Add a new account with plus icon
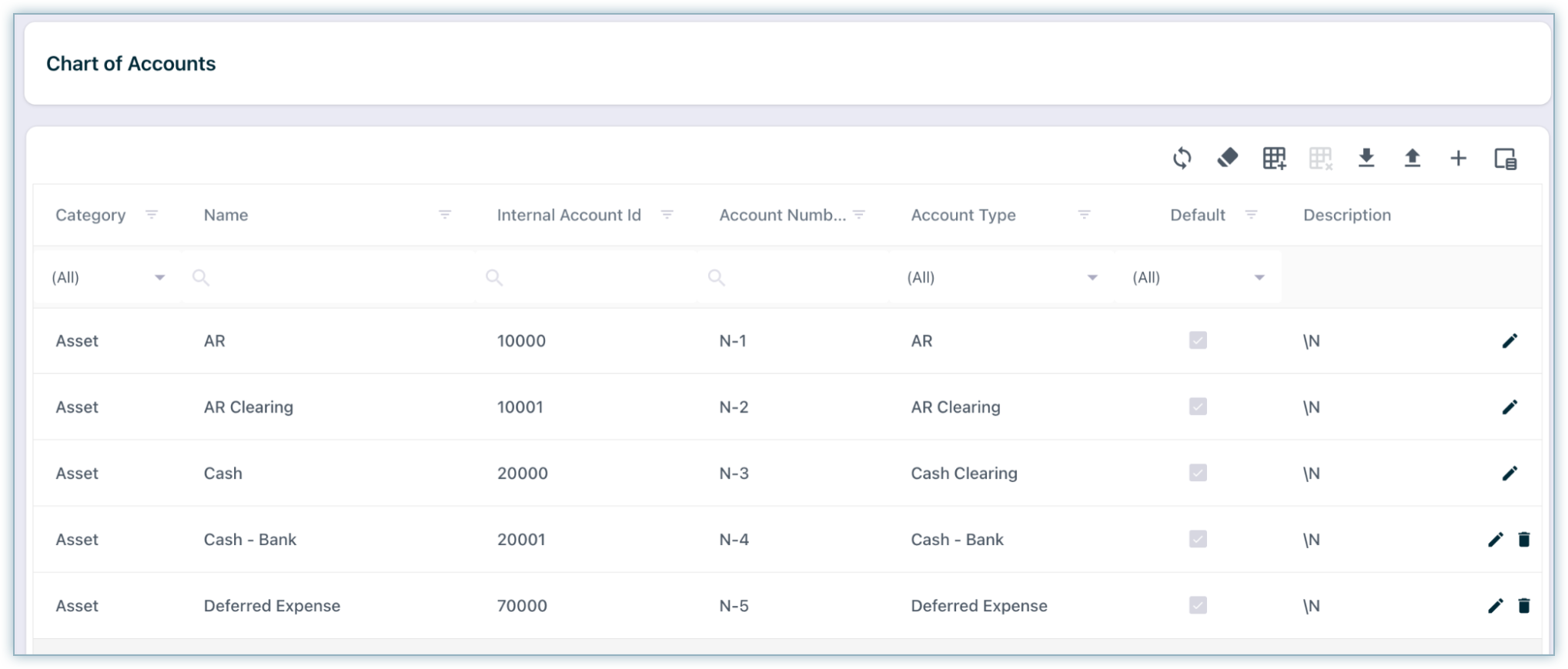The image size is (1568, 669). (x=1458, y=159)
